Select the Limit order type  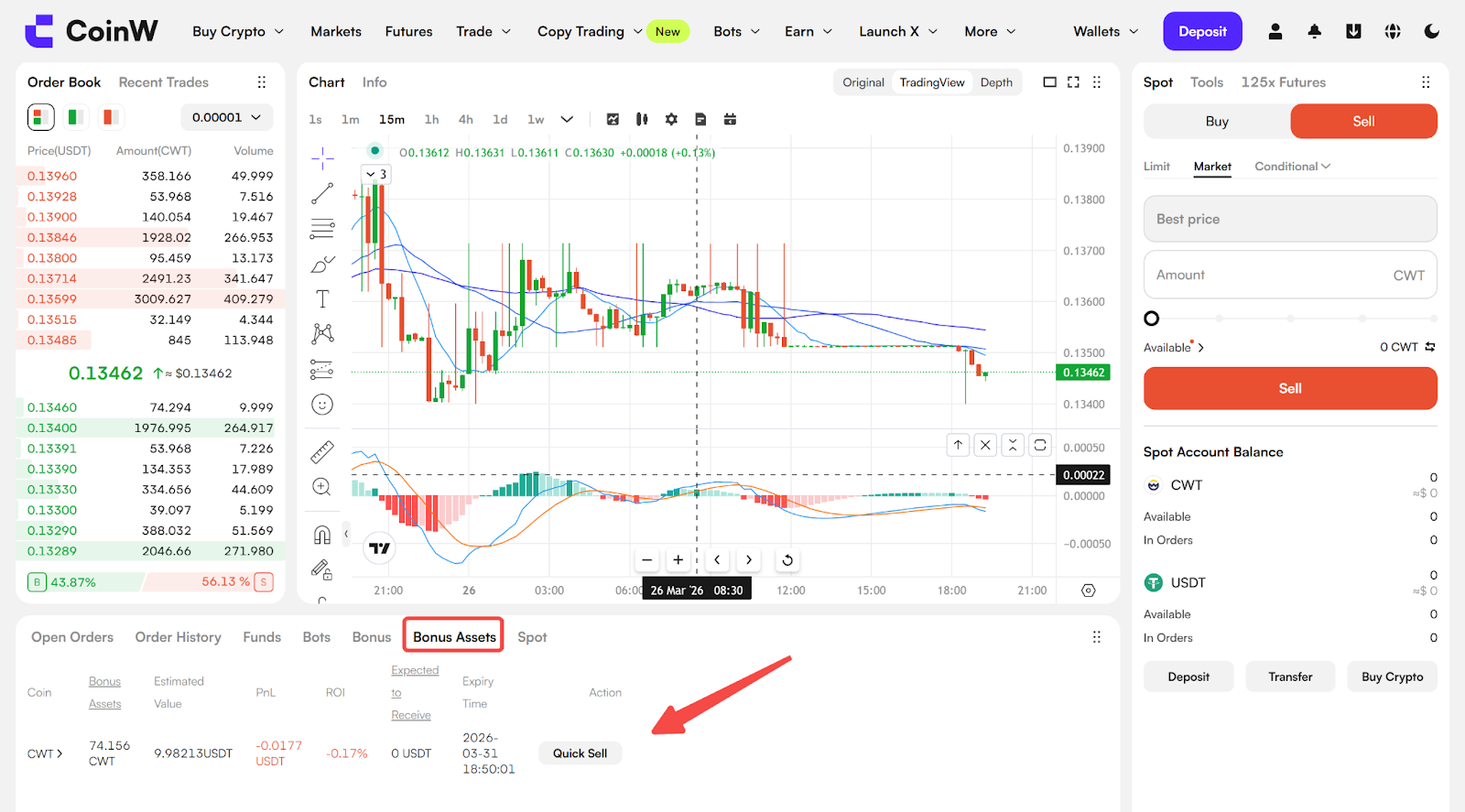1156,167
